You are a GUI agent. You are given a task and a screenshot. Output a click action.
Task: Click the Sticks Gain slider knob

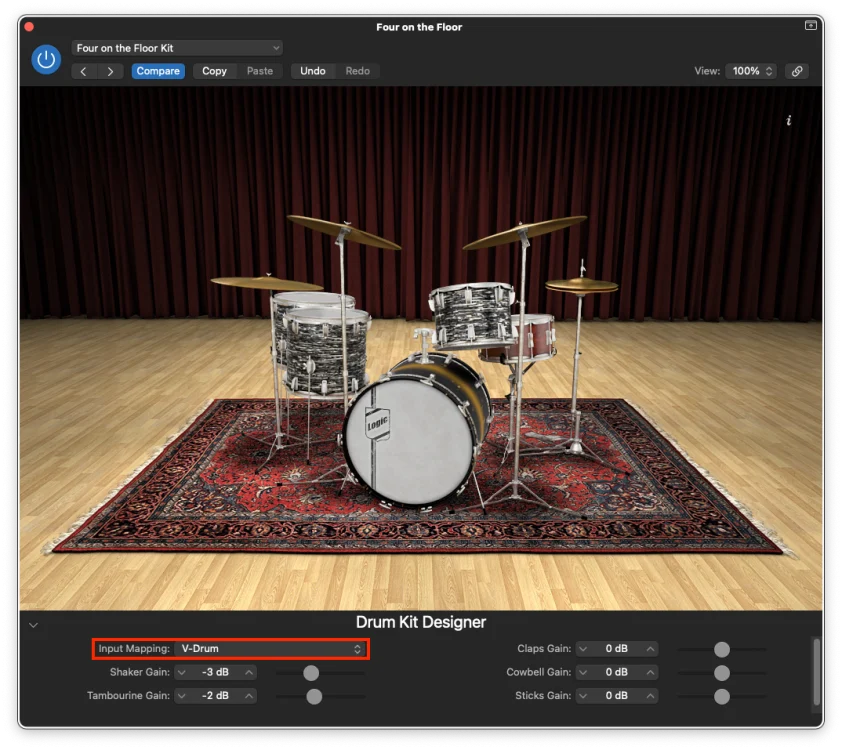[x=722, y=696]
